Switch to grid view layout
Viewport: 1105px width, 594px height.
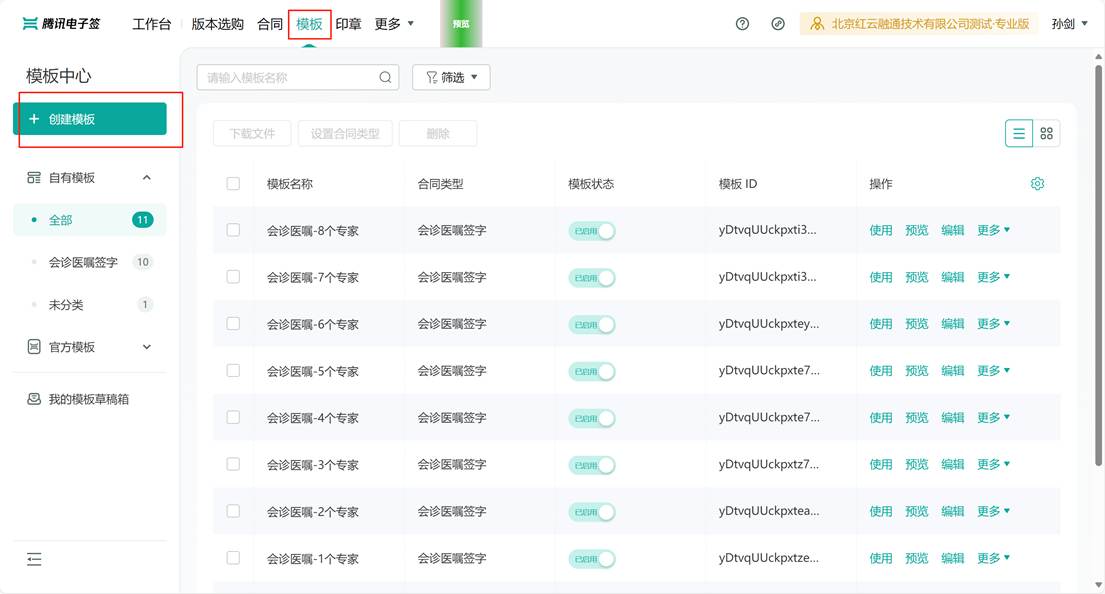(1047, 133)
